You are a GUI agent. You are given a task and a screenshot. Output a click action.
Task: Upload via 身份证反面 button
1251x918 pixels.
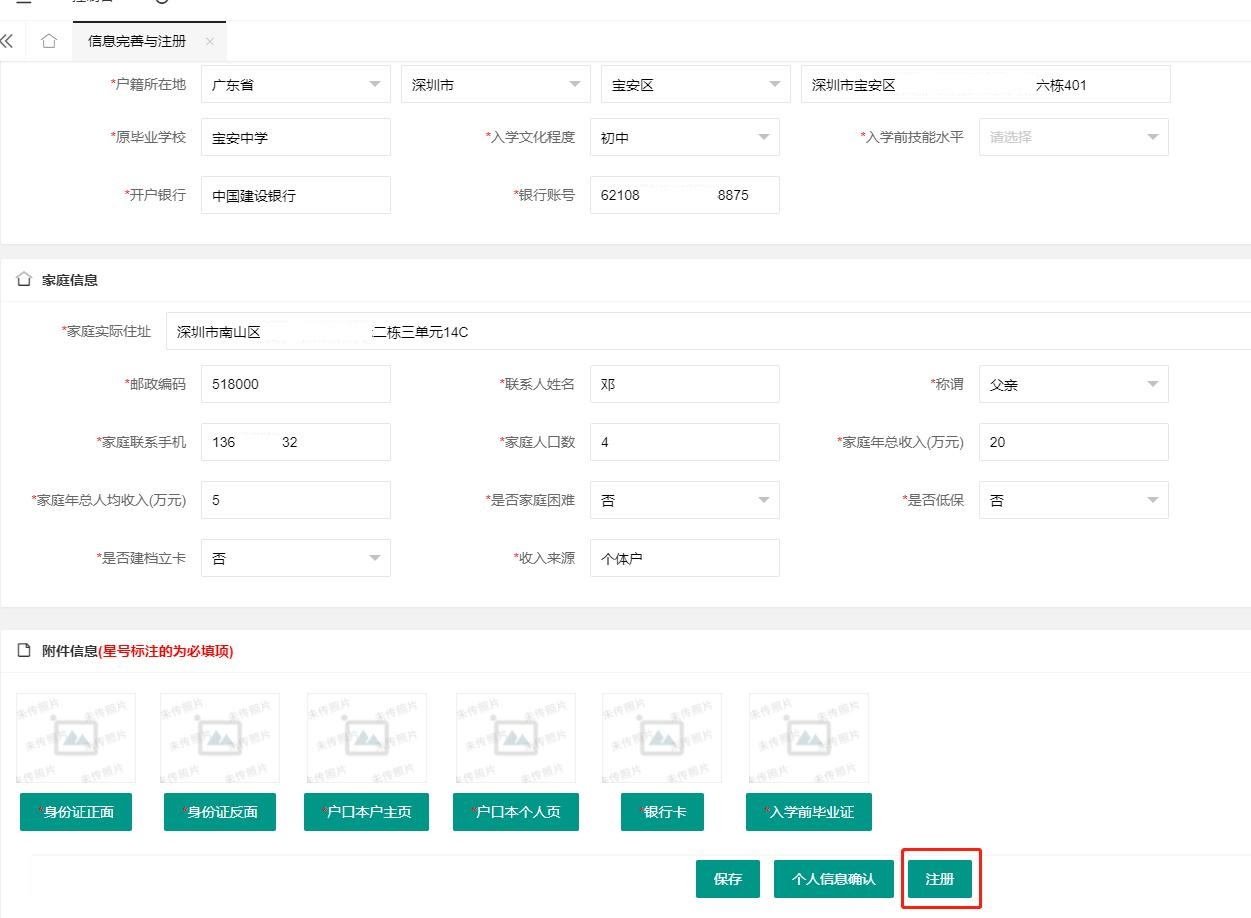coord(220,812)
